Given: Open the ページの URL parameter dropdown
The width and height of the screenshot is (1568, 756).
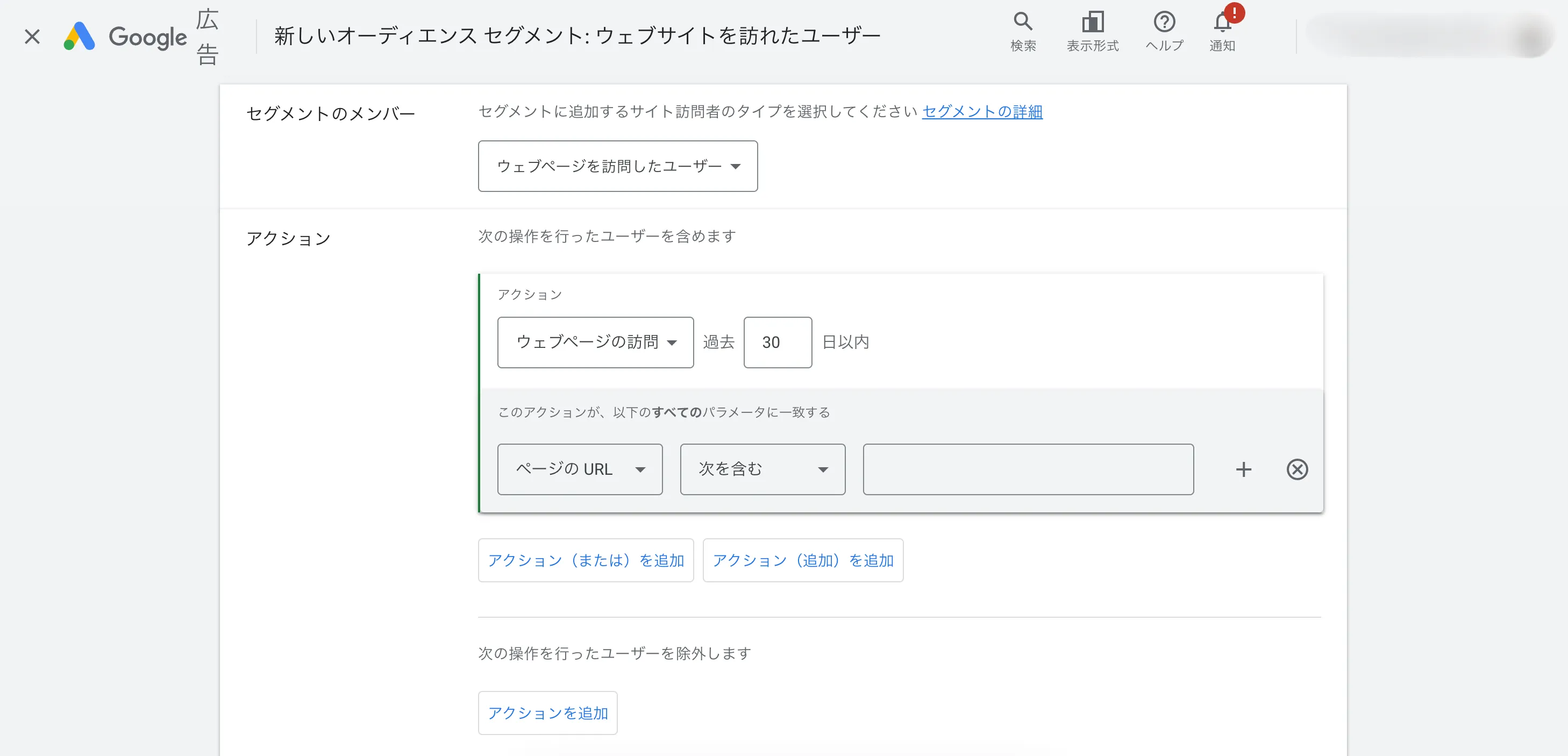Looking at the screenshot, I should tap(580, 469).
